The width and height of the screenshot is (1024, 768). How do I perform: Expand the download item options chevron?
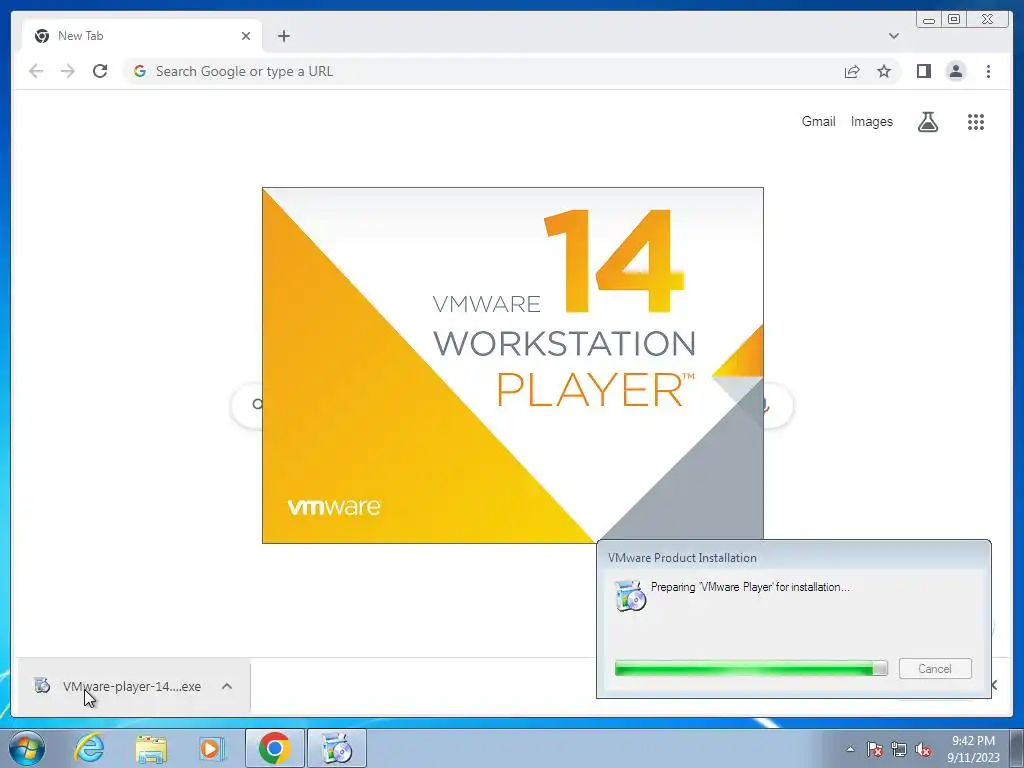coord(227,686)
